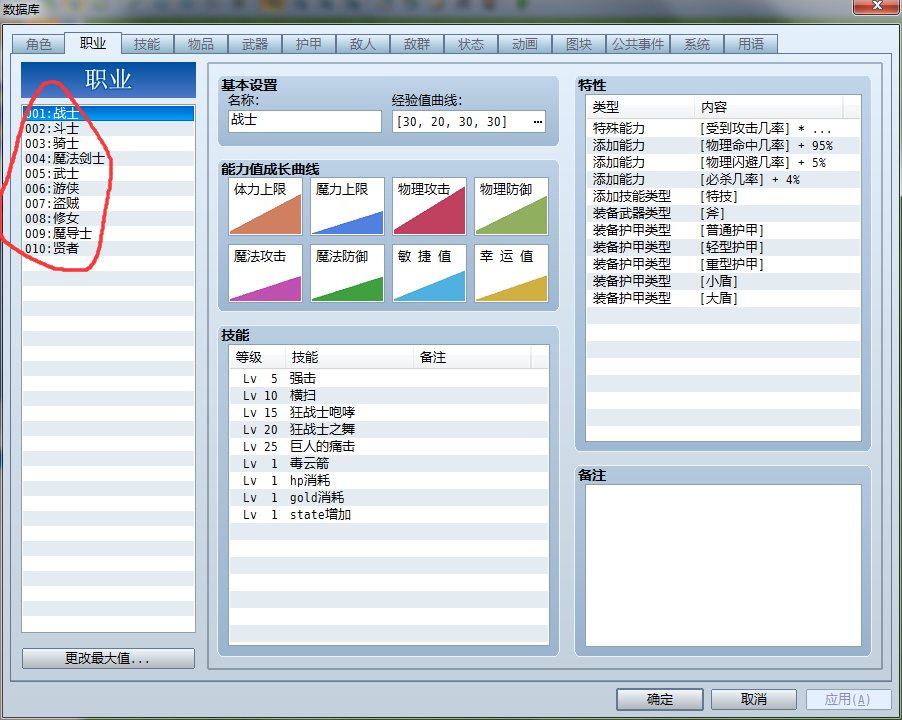Viewport: 902px width, 720px height.
Task: Click the 名称 input field containing 战士
Action: coord(304,121)
